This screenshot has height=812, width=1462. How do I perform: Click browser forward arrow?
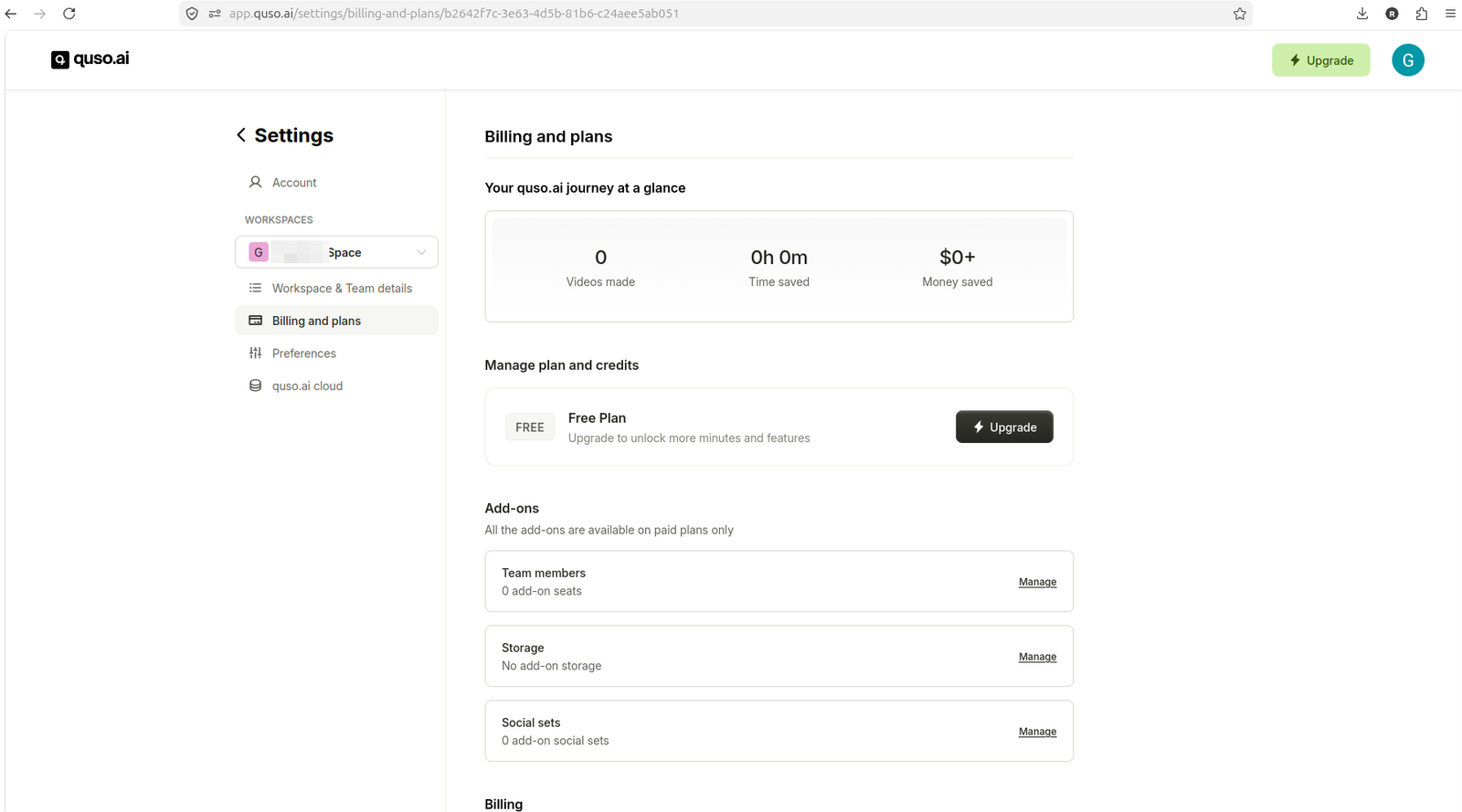click(40, 14)
